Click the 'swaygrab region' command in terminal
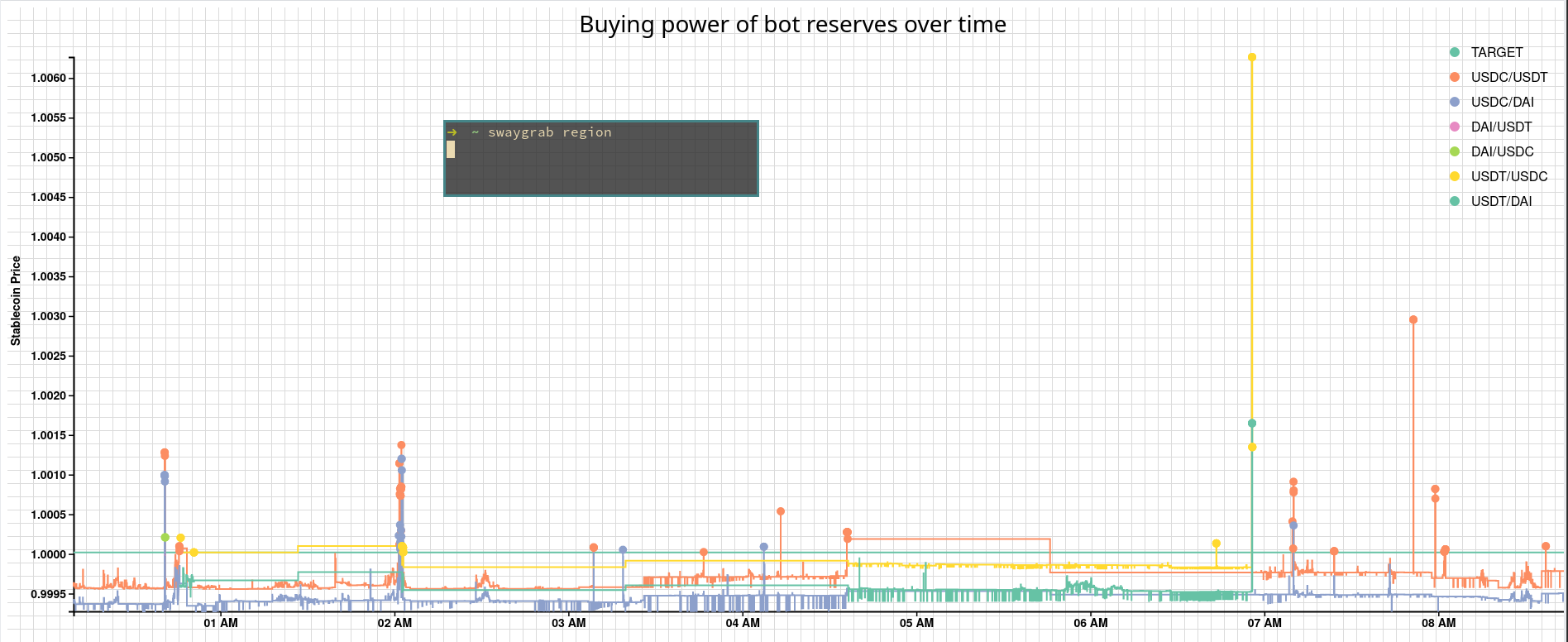Viewport: 1568px width, 642px height. (x=550, y=132)
